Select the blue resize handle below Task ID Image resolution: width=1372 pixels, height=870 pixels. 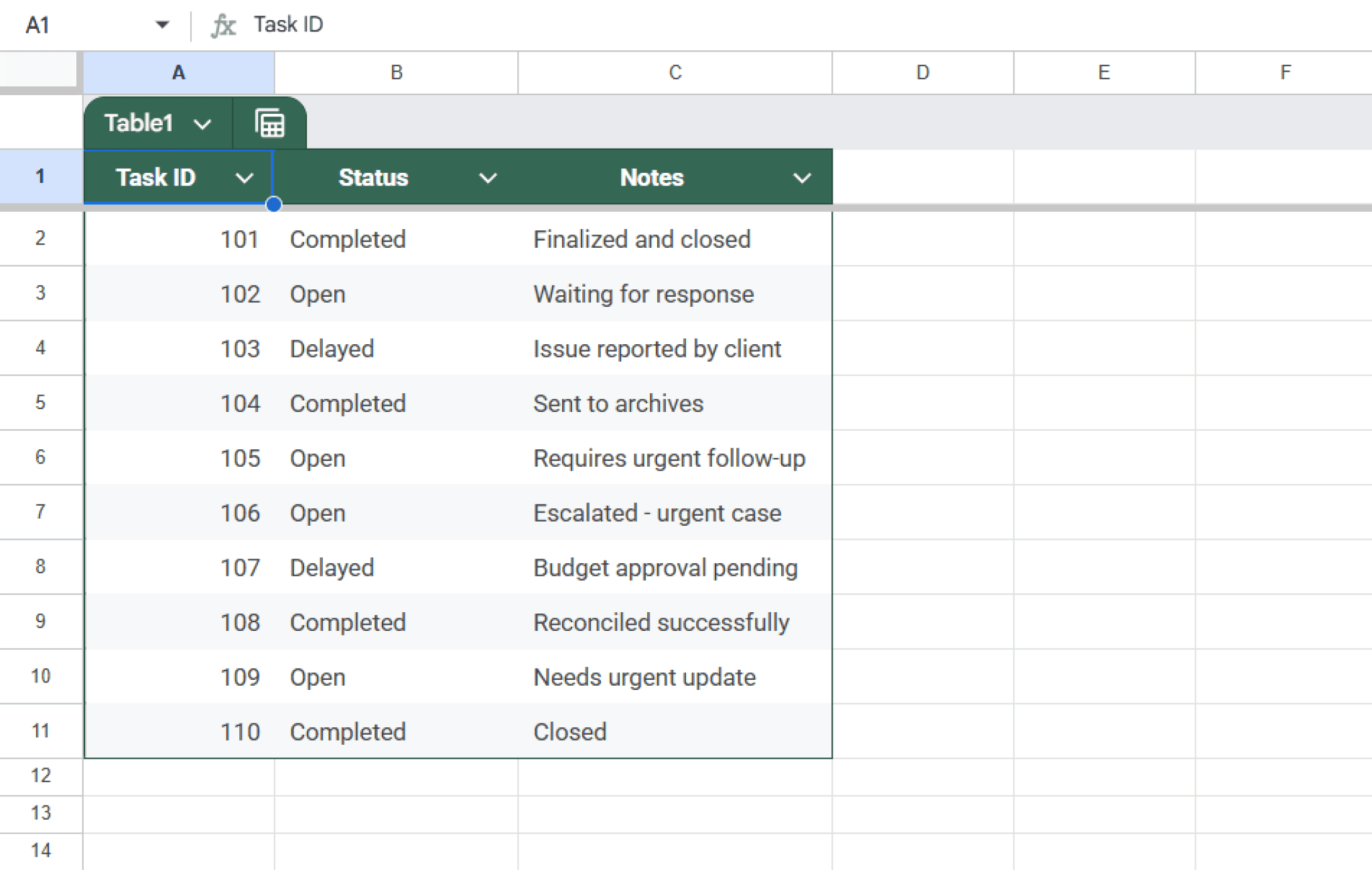(275, 205)
